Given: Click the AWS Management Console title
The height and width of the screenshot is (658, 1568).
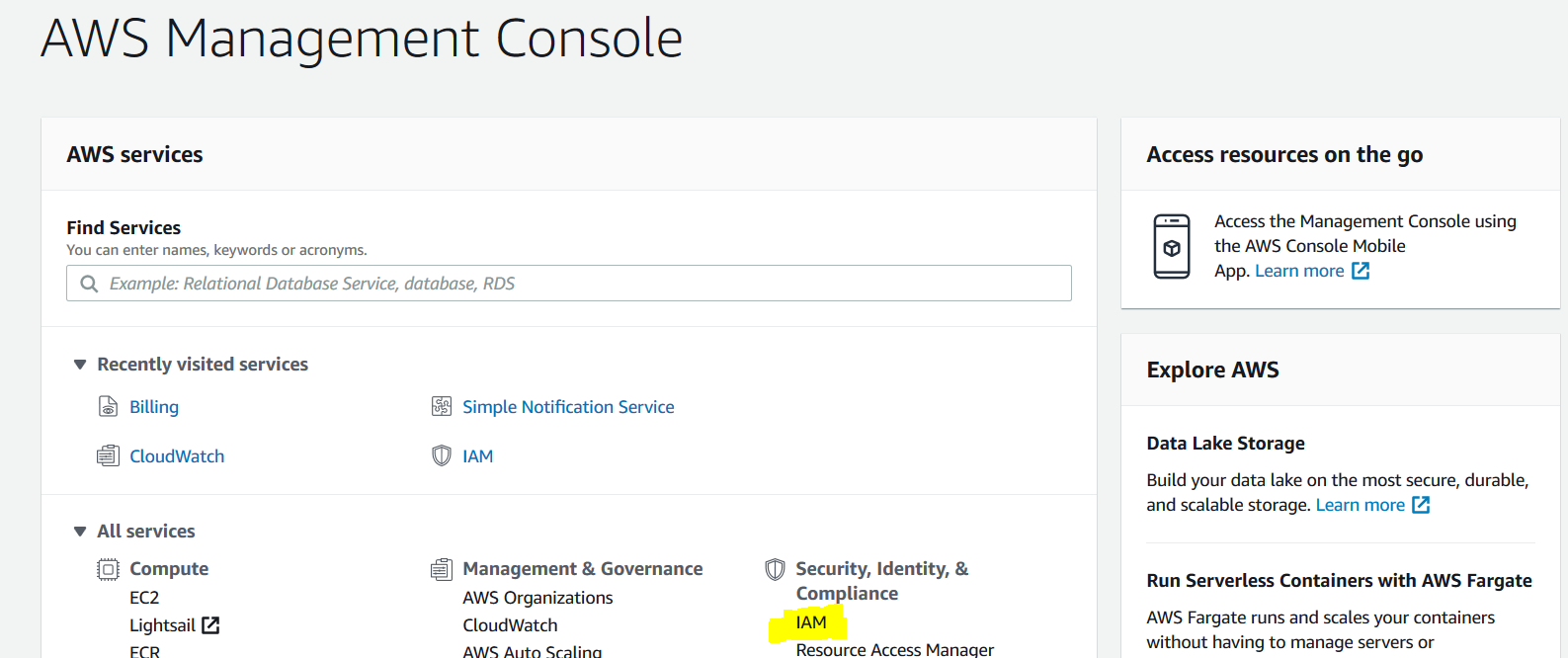Looking at the screenshot, I should (x=362, y=39).
